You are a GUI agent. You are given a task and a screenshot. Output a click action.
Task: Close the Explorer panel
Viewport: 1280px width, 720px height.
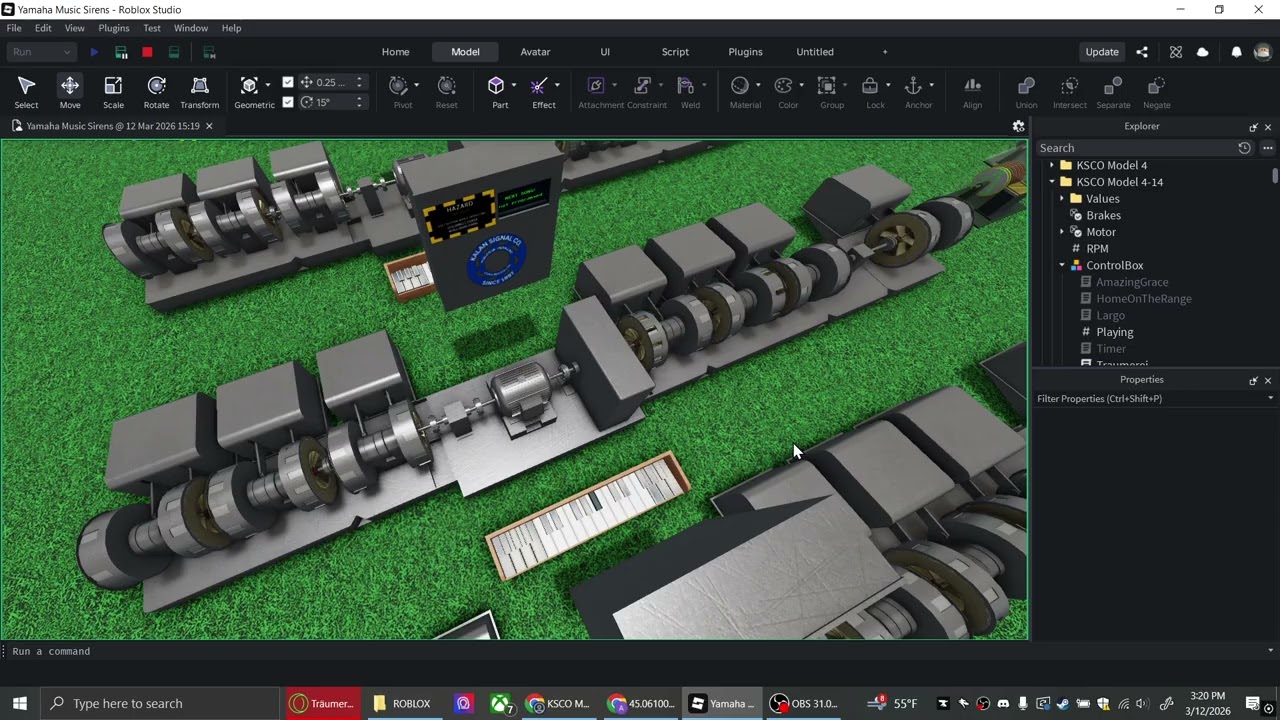click(1268, 127)
